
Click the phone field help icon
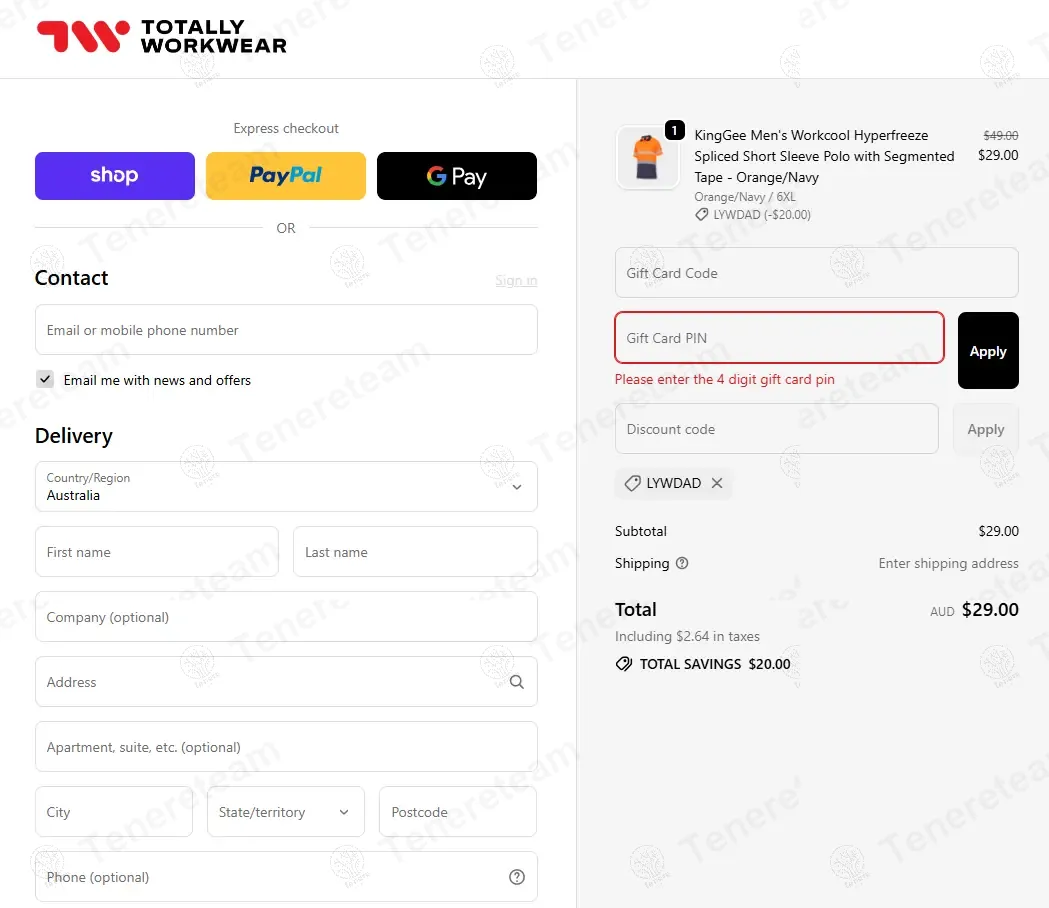(x=516, y=877)
